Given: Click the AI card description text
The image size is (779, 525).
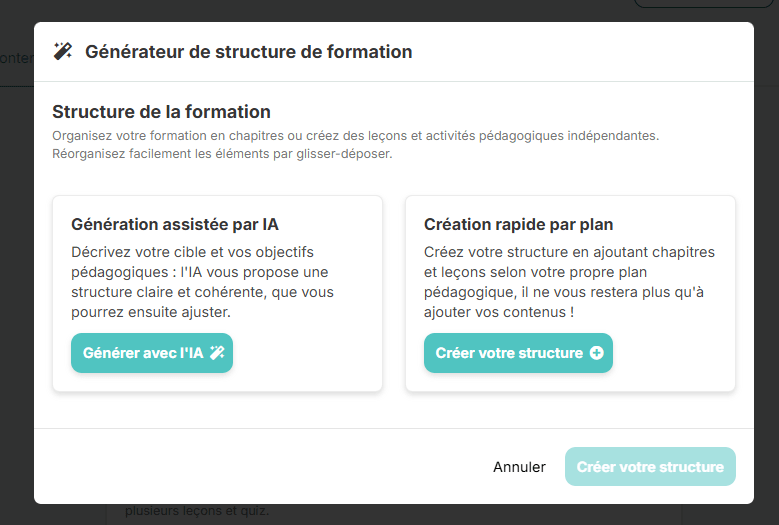Looking at the screenshot, I should [203, 282].
